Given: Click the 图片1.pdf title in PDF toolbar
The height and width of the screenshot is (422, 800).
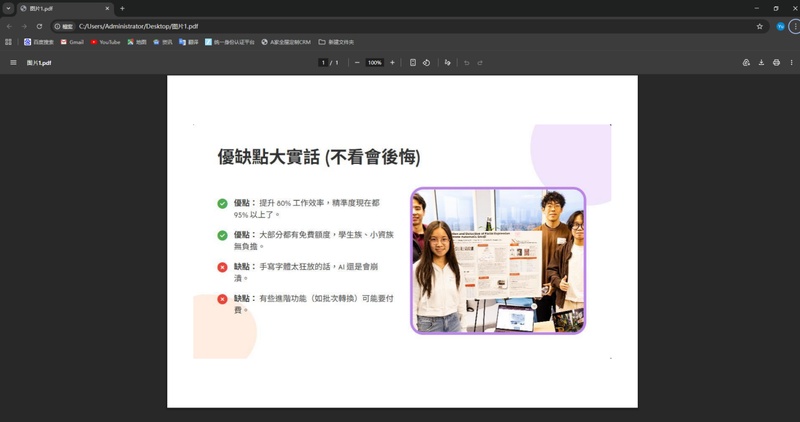Looking at the screenshot, I should [39, 63].
